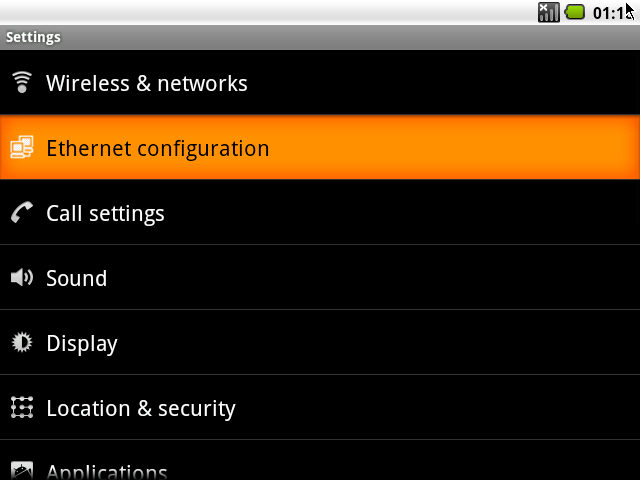Click the speaker icon next to Sound
The height and width of the screenshot is (480, 640).
[x=22, y=278]
